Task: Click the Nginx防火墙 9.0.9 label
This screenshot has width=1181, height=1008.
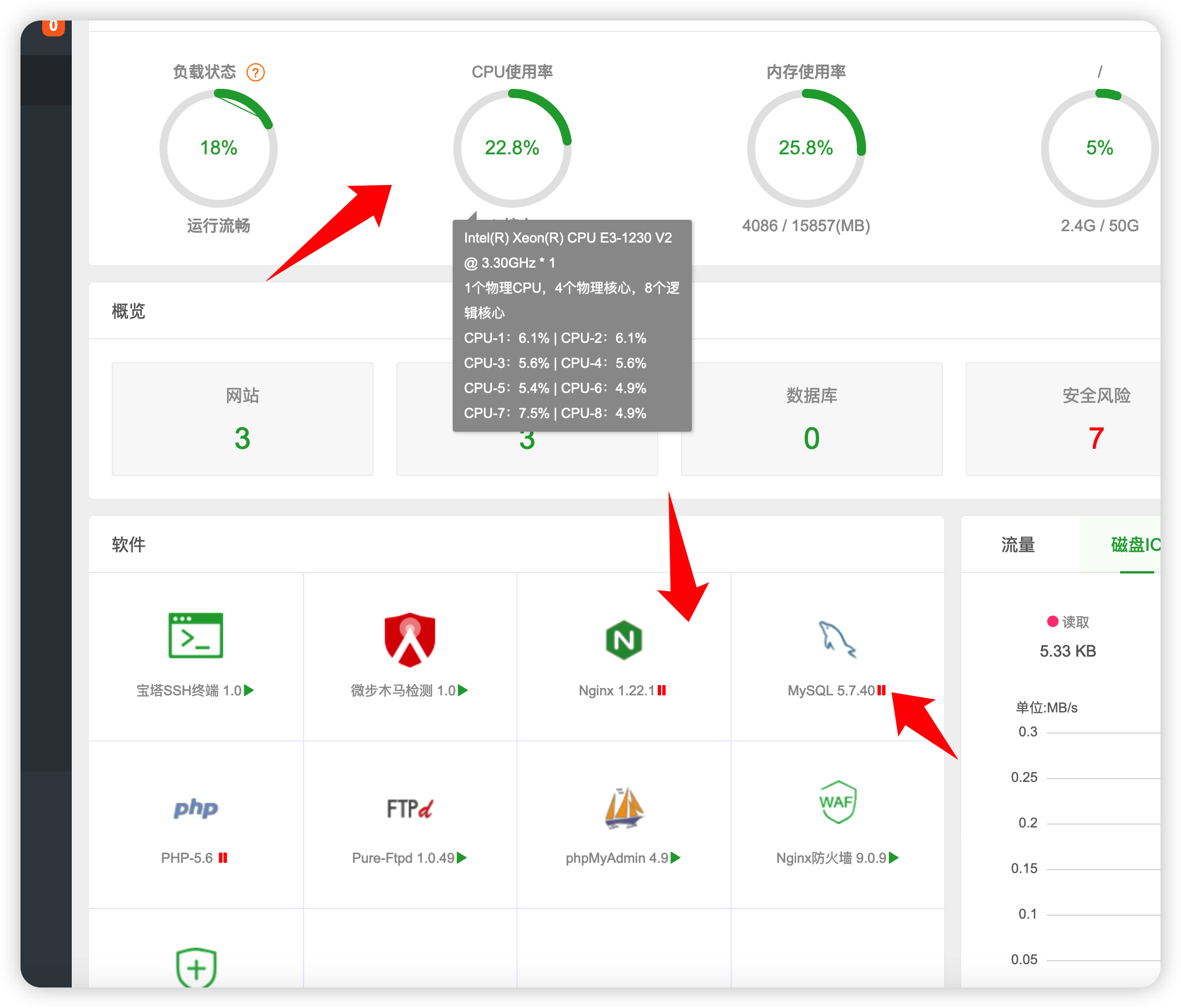Action: tap(831, 858)
